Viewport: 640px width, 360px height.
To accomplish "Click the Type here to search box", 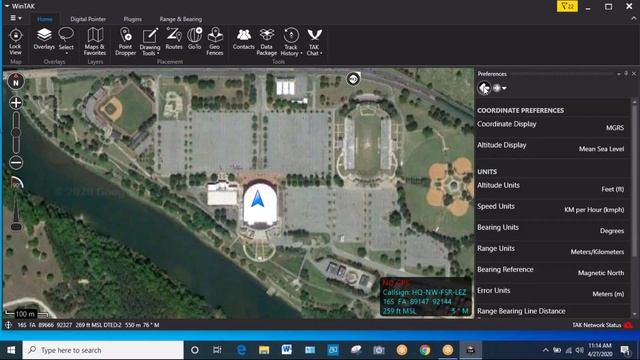I will click(103, 350).
